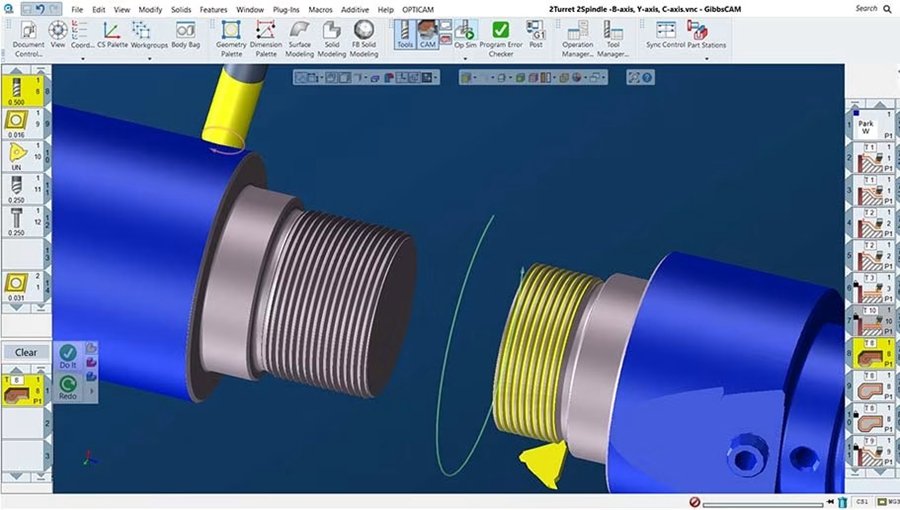
Task: Select the 0.031 insert tool tile
Action: coord(23,287)
